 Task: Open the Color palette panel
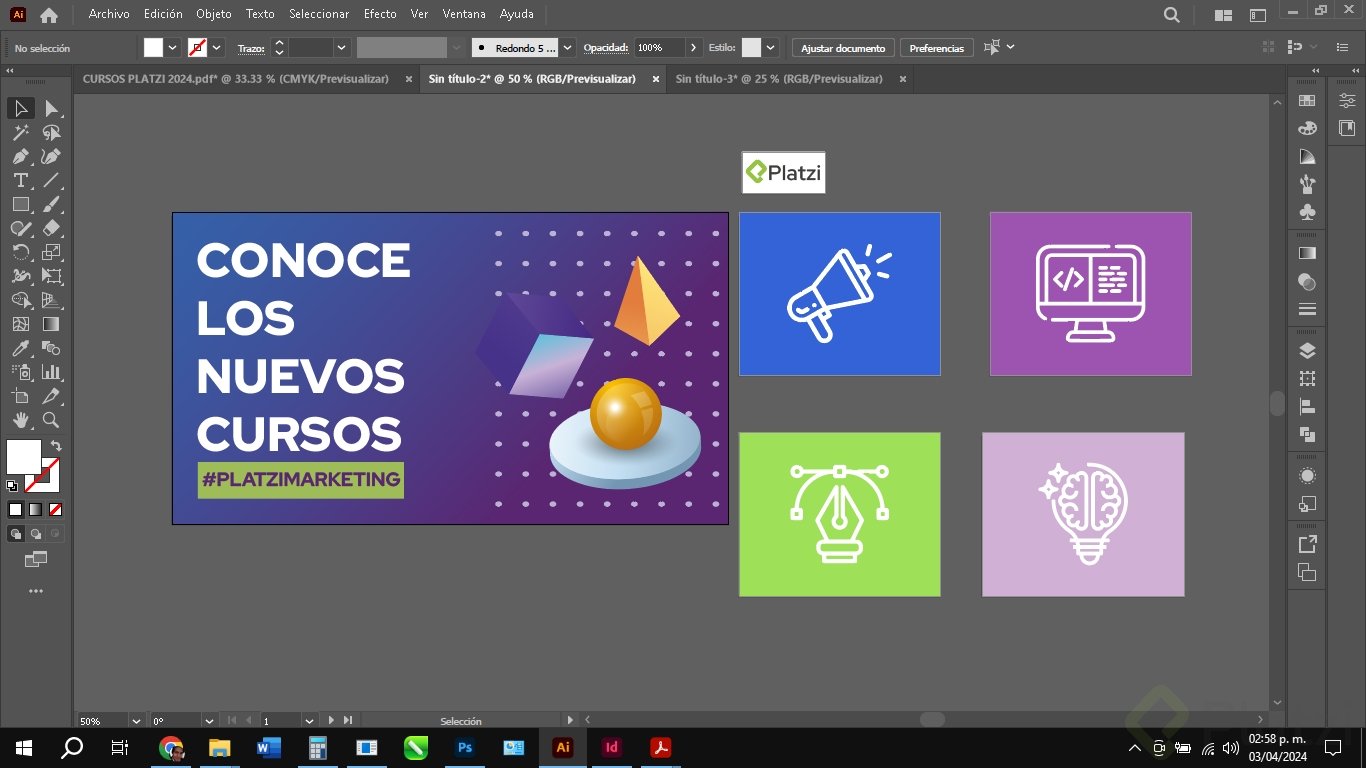click(1307, 129)
